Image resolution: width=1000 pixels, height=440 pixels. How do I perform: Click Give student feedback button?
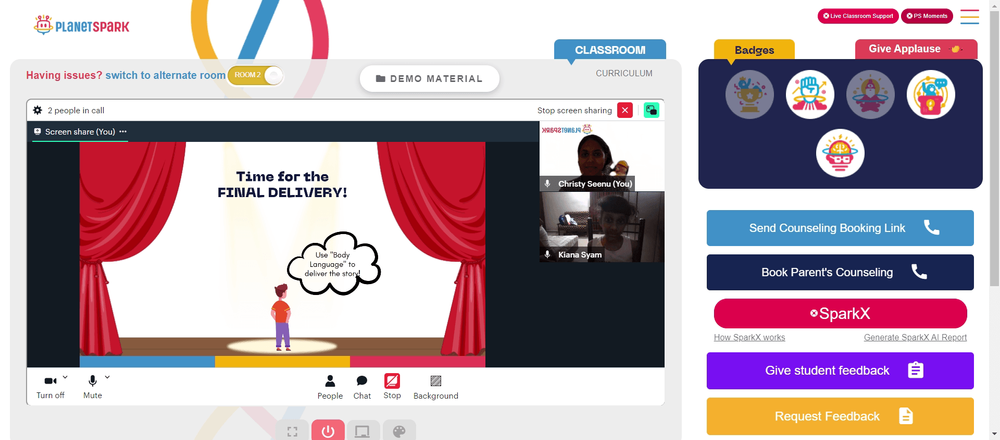pos(840,370)
